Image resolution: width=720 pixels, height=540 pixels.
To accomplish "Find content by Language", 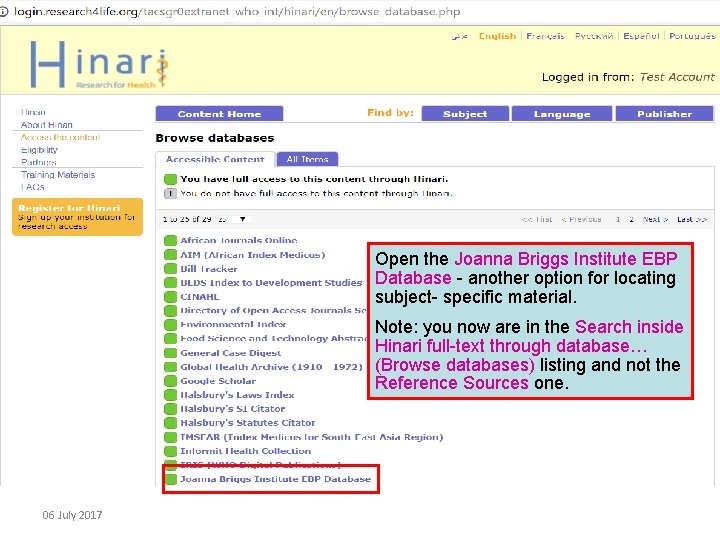I will click(x=562, y=114).
